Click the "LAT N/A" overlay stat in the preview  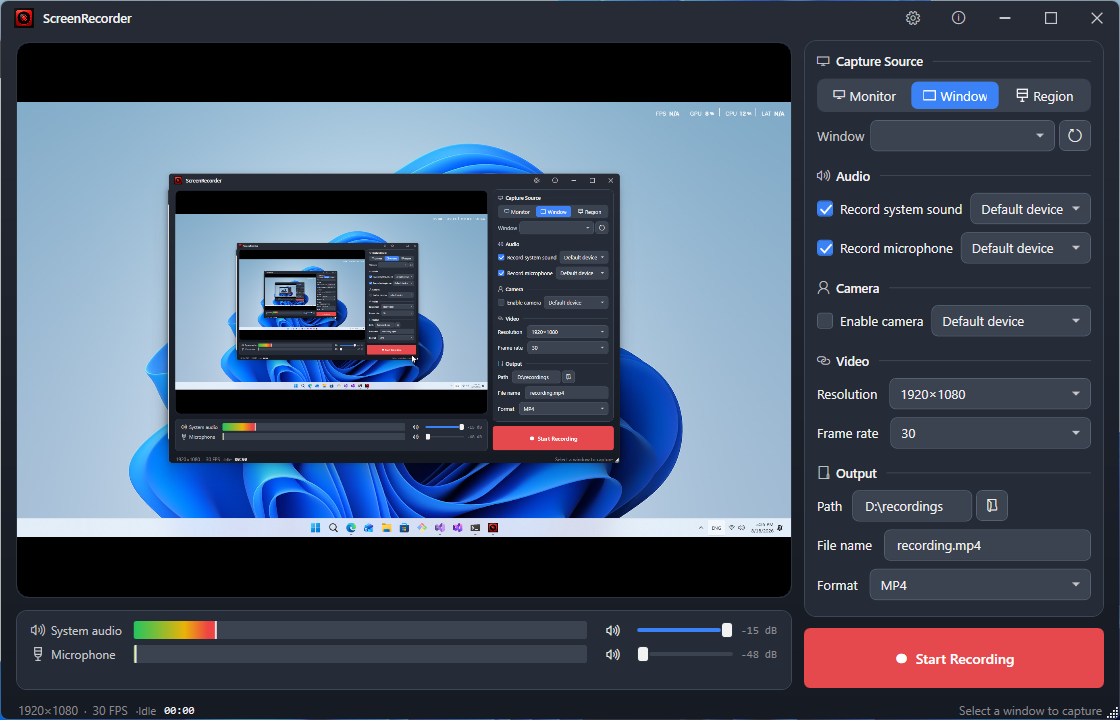tap(773, 114)
